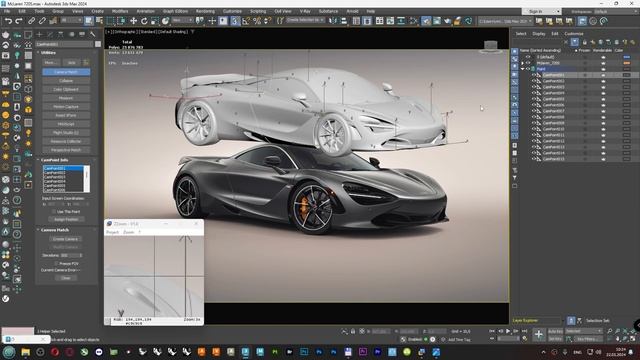The width and height of the screenshot is (640, 360).
Task: Click the Camera Match utility button
Action: (x=66, y=72)
